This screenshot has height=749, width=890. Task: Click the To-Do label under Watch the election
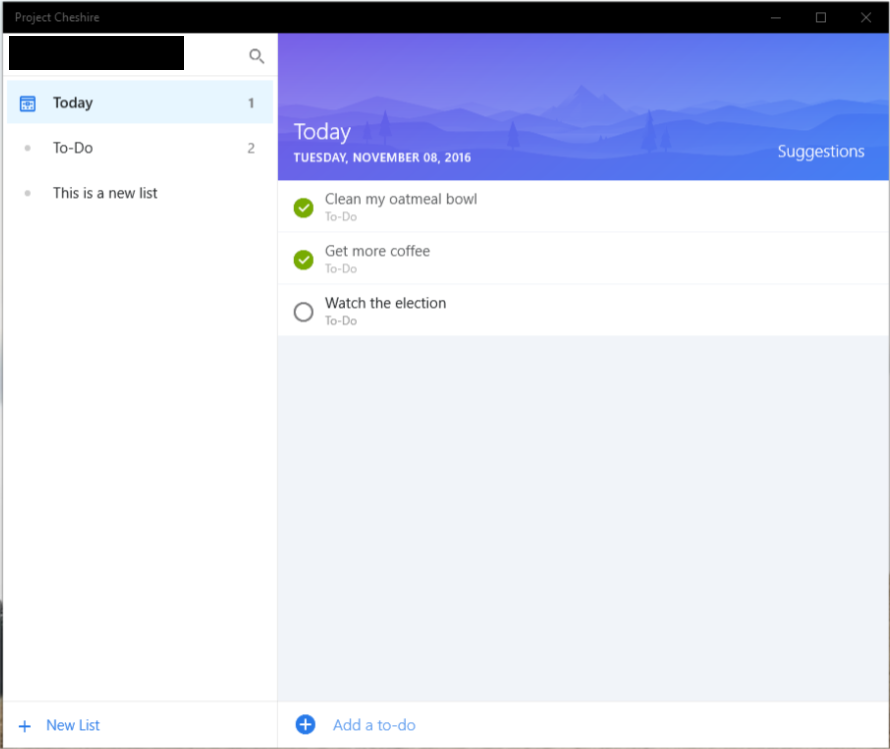[x=341, y=321]
